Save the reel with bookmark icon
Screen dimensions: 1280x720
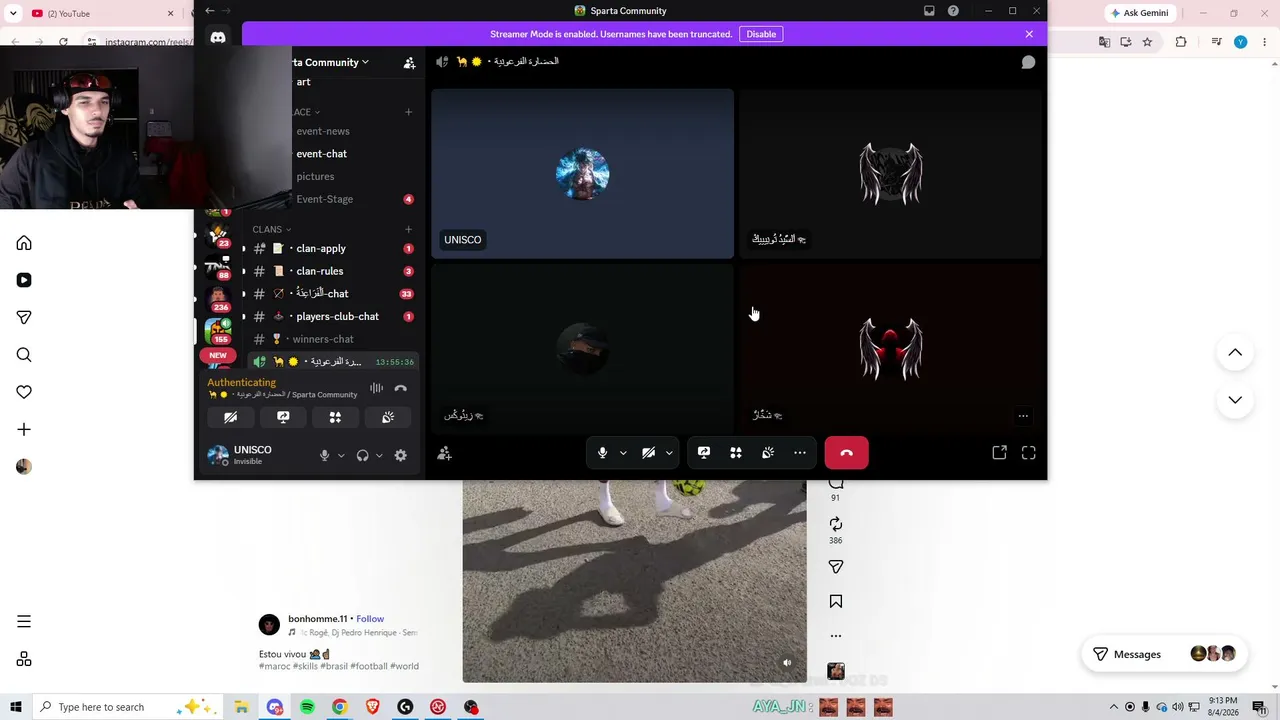(836, 601)
